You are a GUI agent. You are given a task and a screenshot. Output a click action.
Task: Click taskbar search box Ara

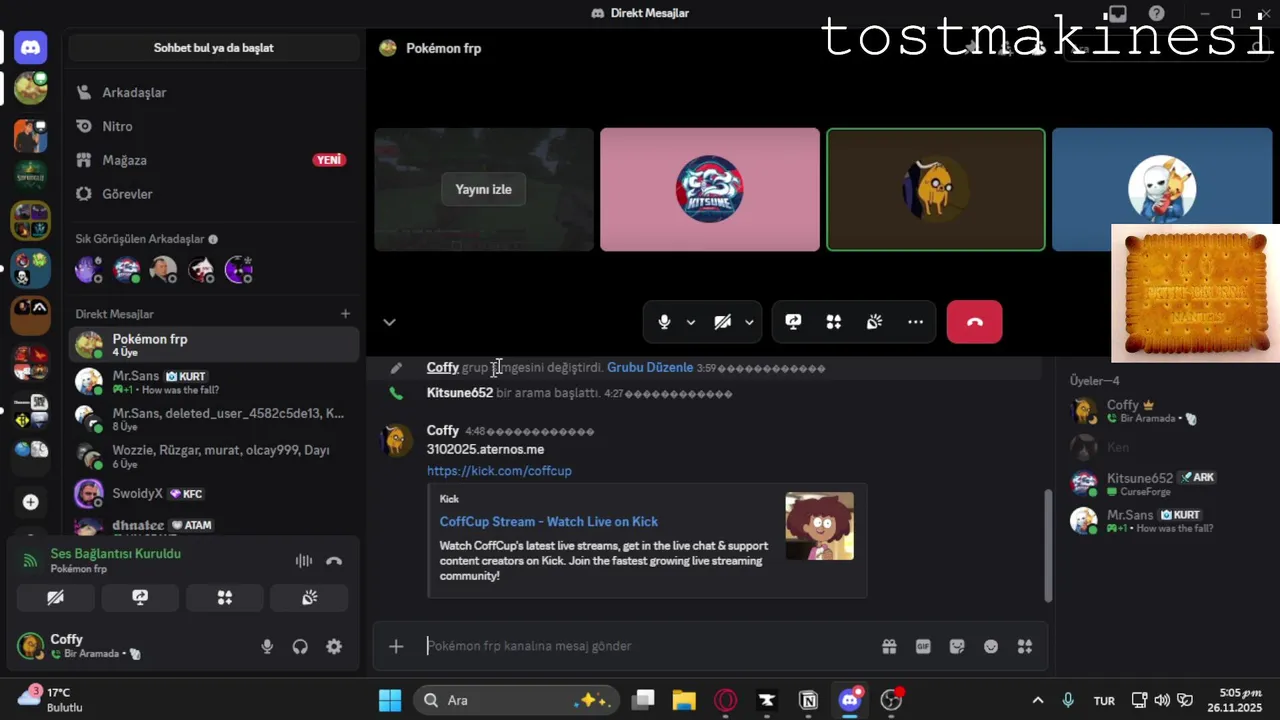click(x=516, y=700)
